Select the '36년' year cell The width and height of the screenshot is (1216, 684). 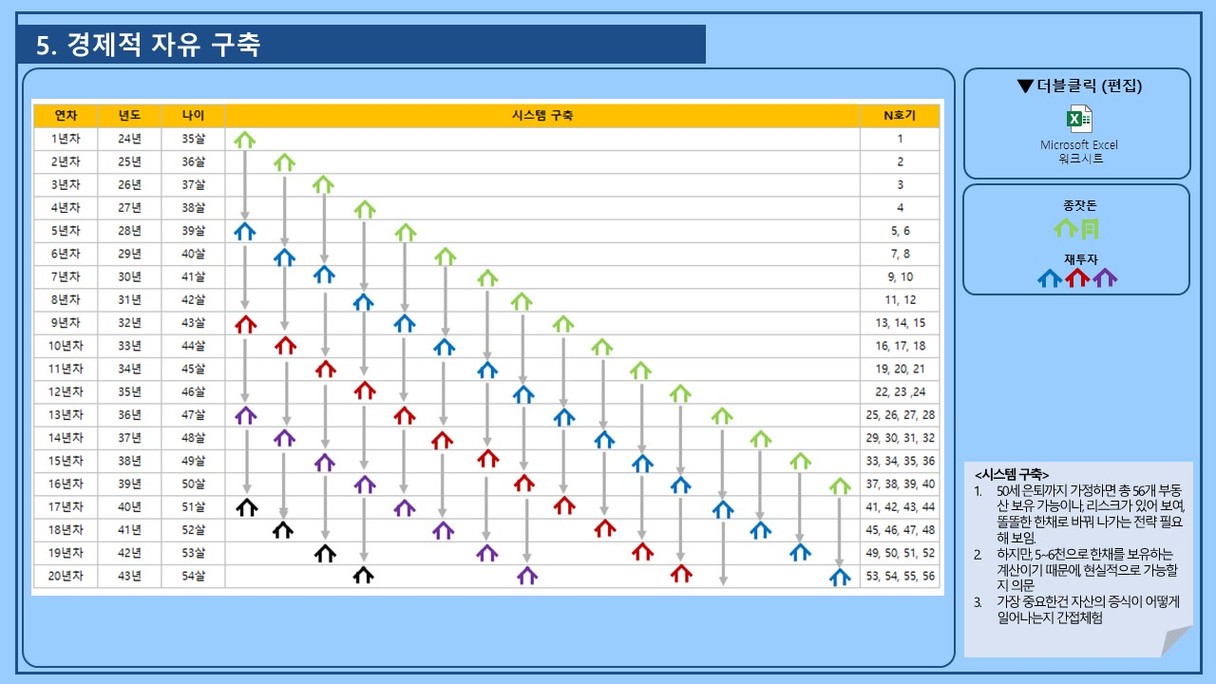[129, 415]
